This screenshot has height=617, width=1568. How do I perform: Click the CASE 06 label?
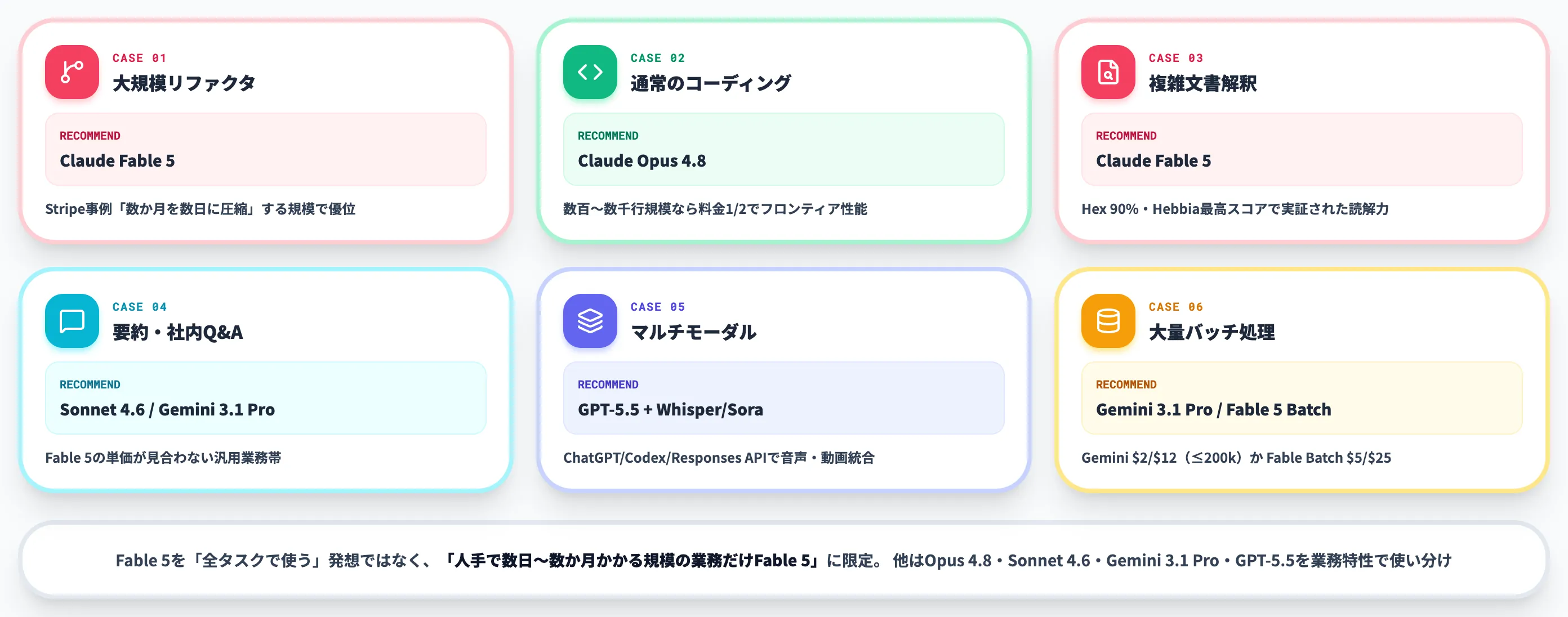pos(1175,307)
